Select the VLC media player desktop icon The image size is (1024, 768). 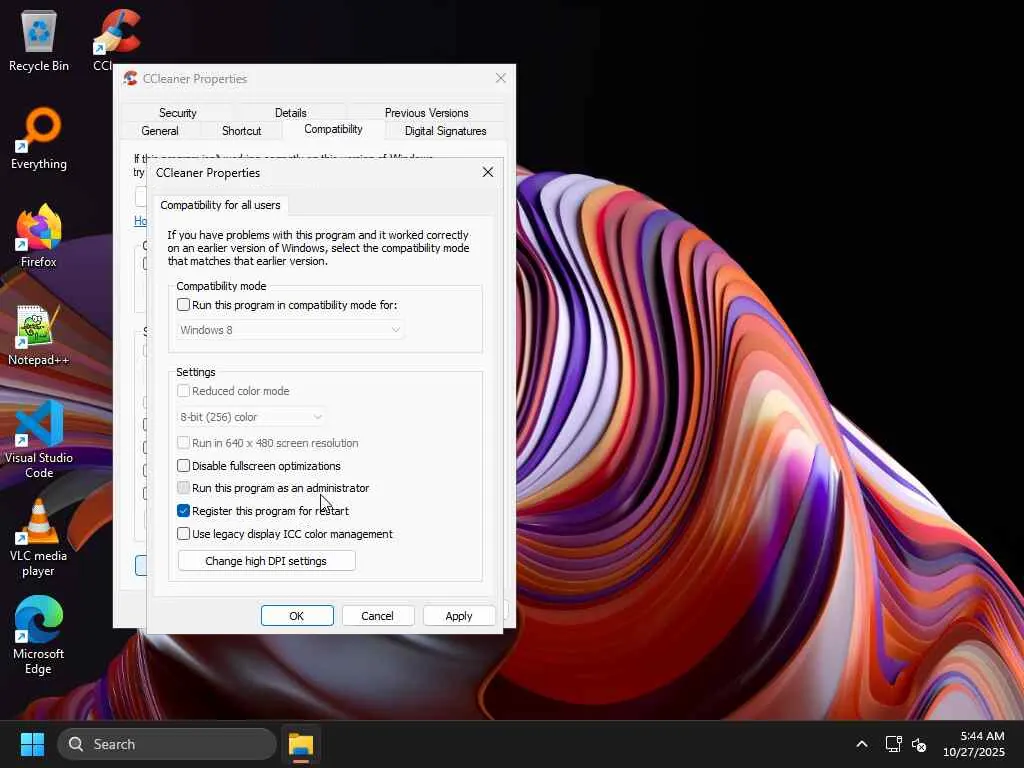pos(39,539)
